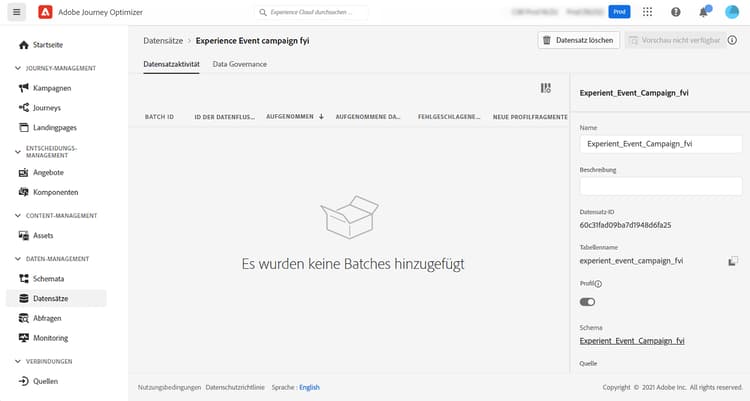This screenshot has width=750, height=401.
Task: Click the Monitoring icon
Action: click(23, 338)
